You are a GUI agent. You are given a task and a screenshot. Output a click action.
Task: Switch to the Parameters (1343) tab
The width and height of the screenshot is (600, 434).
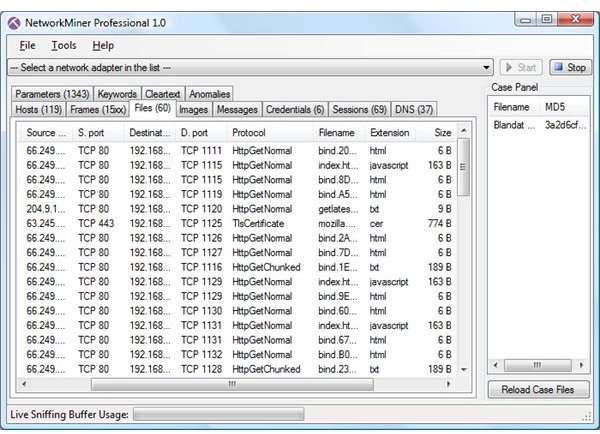(52, 94)
